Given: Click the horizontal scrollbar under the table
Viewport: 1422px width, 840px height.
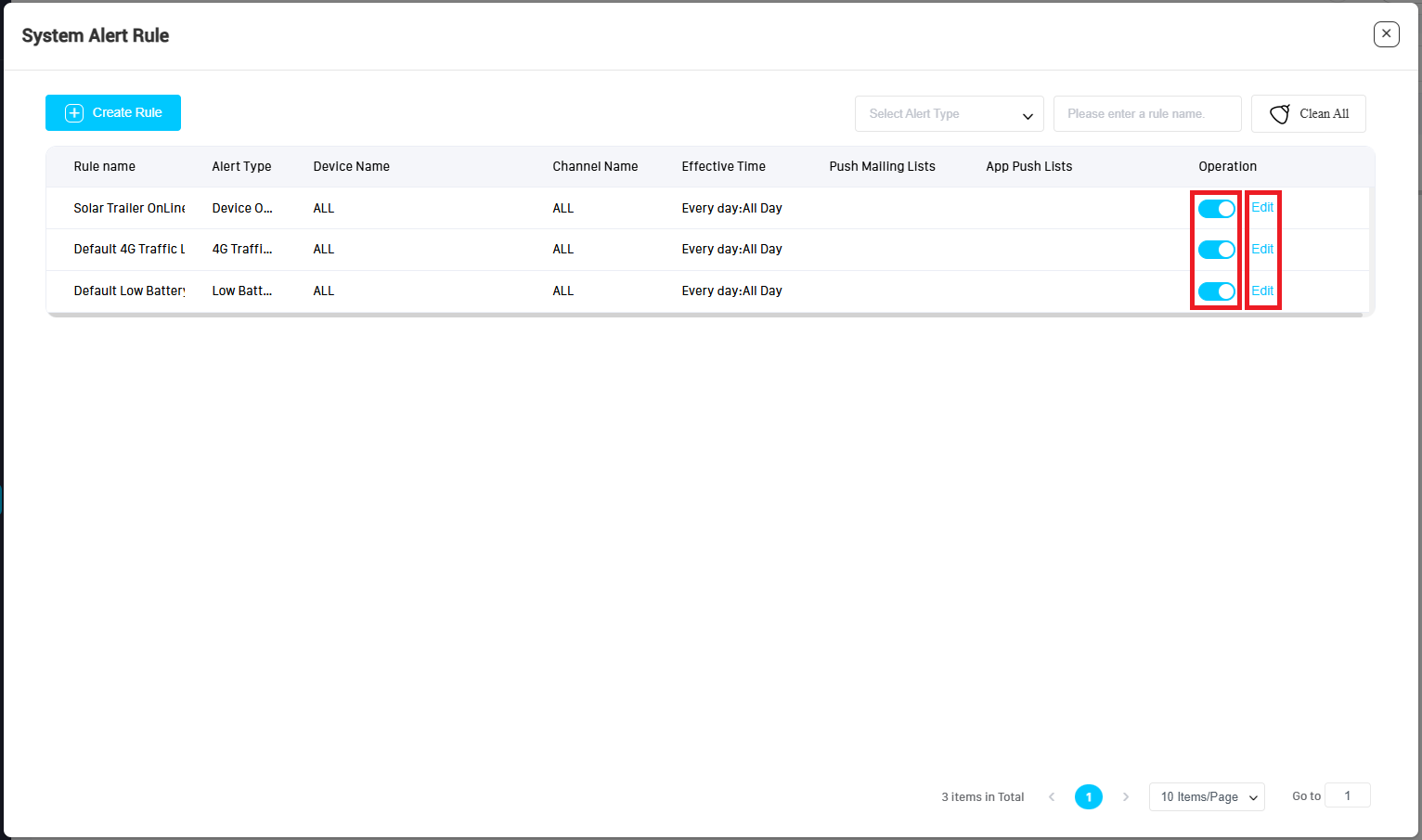Looking at the screenshot, I should click(705, 315).
